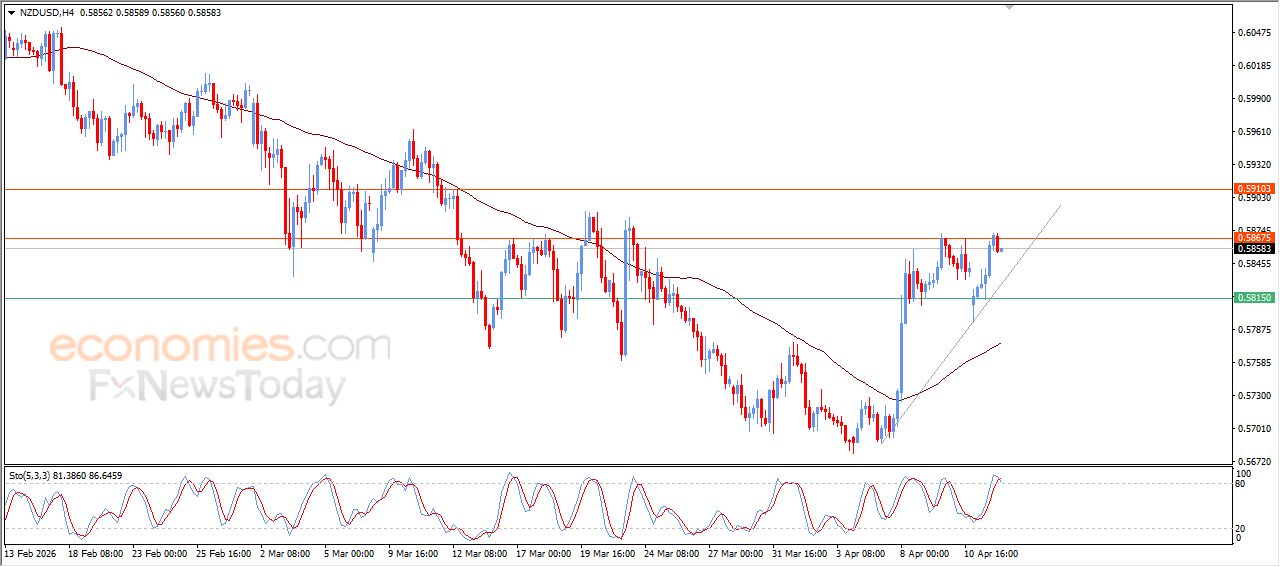Click the NZDUSD,H4 symbol title

pos(46,12)
